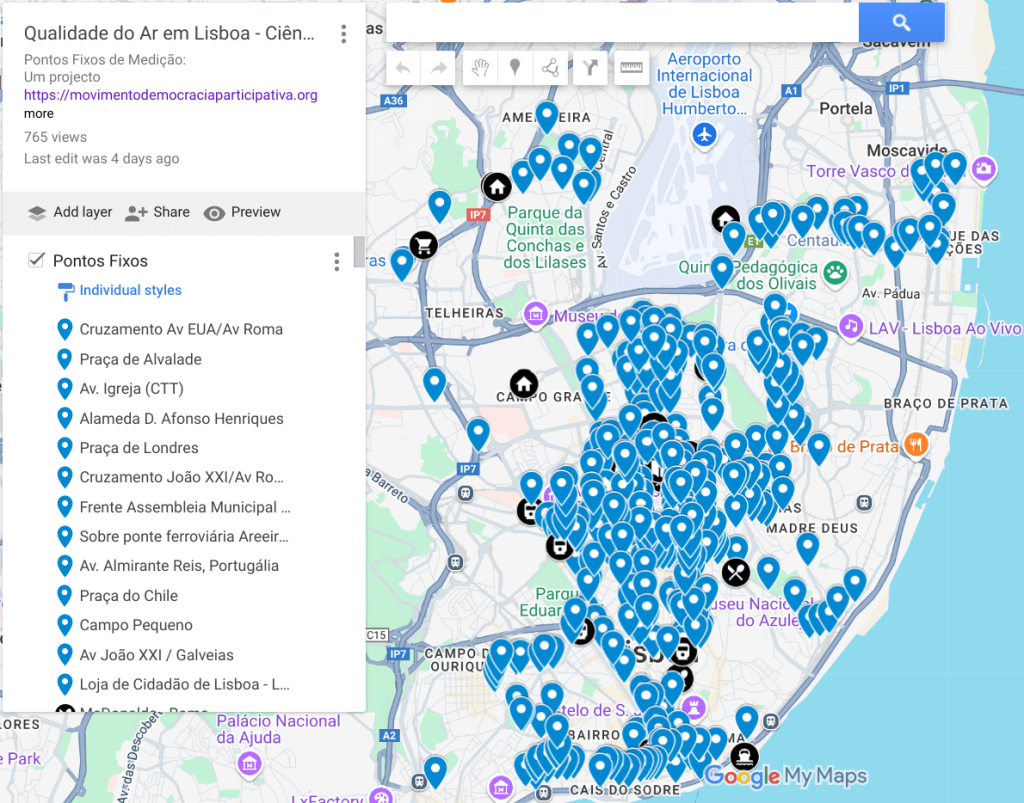Click the redo arrow in map toolbar
The image size is (1024, 803).
coord(439,68)
